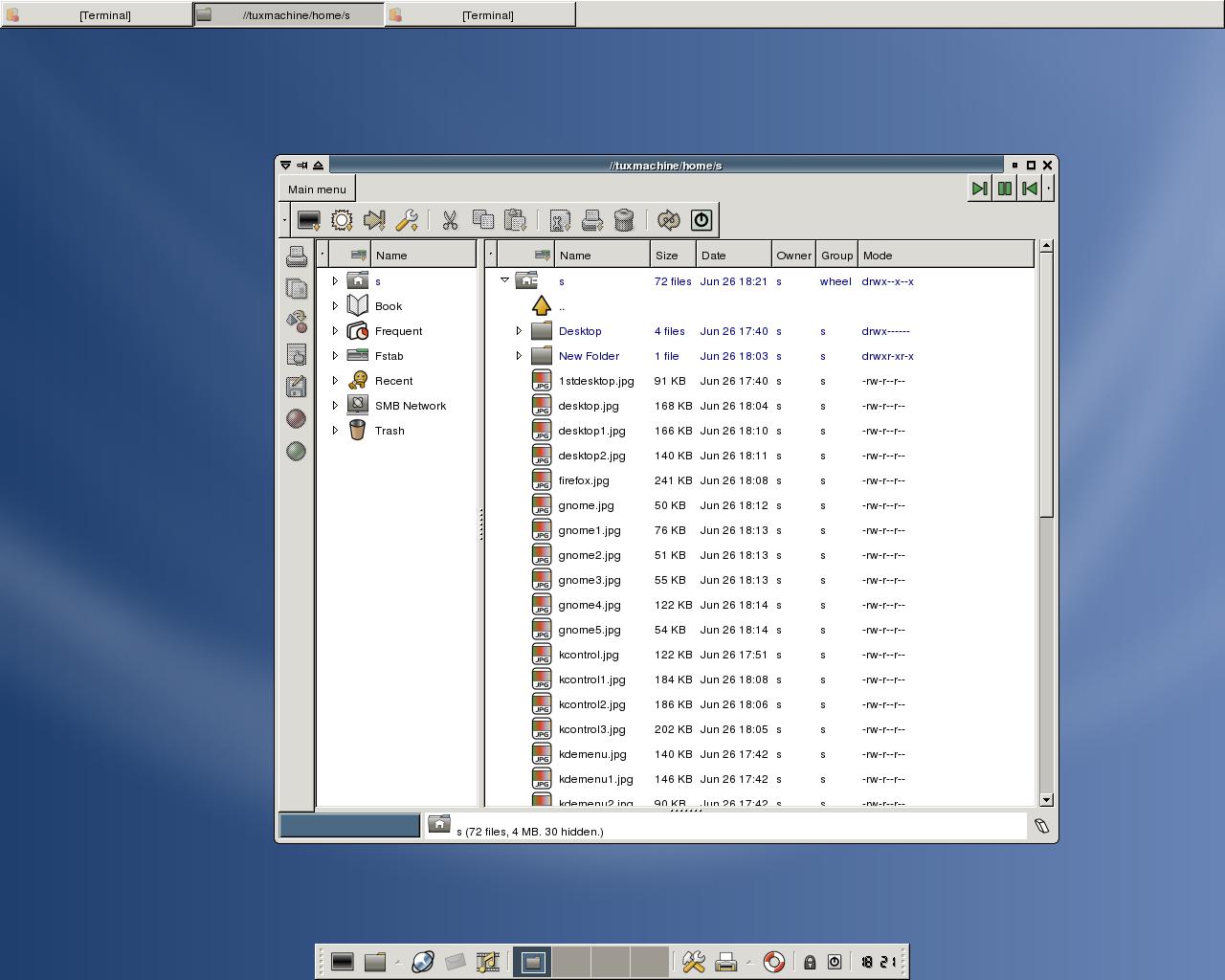1225x980 pixels.
Task: Lock screen with the padlock panel icon
Action: click(x=810, y=962)
